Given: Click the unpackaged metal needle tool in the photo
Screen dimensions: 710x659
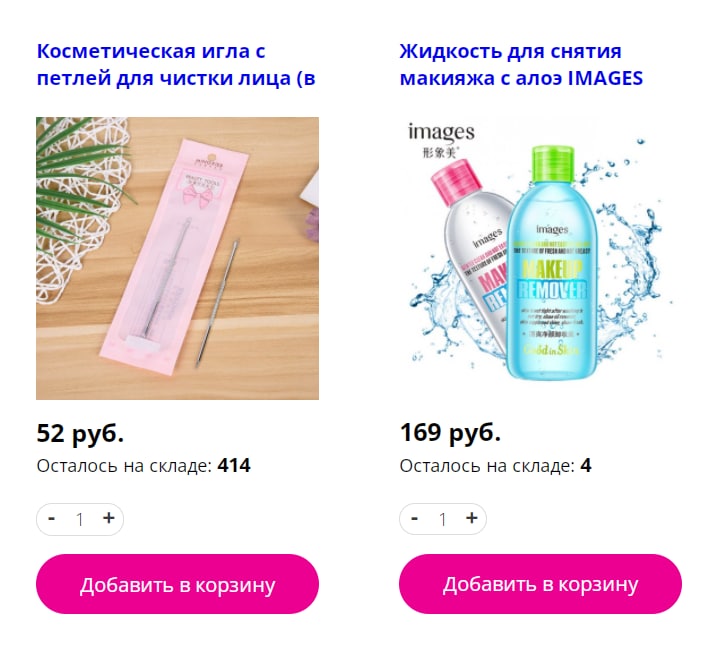Looking at the screenshot, I should (216, 303).
